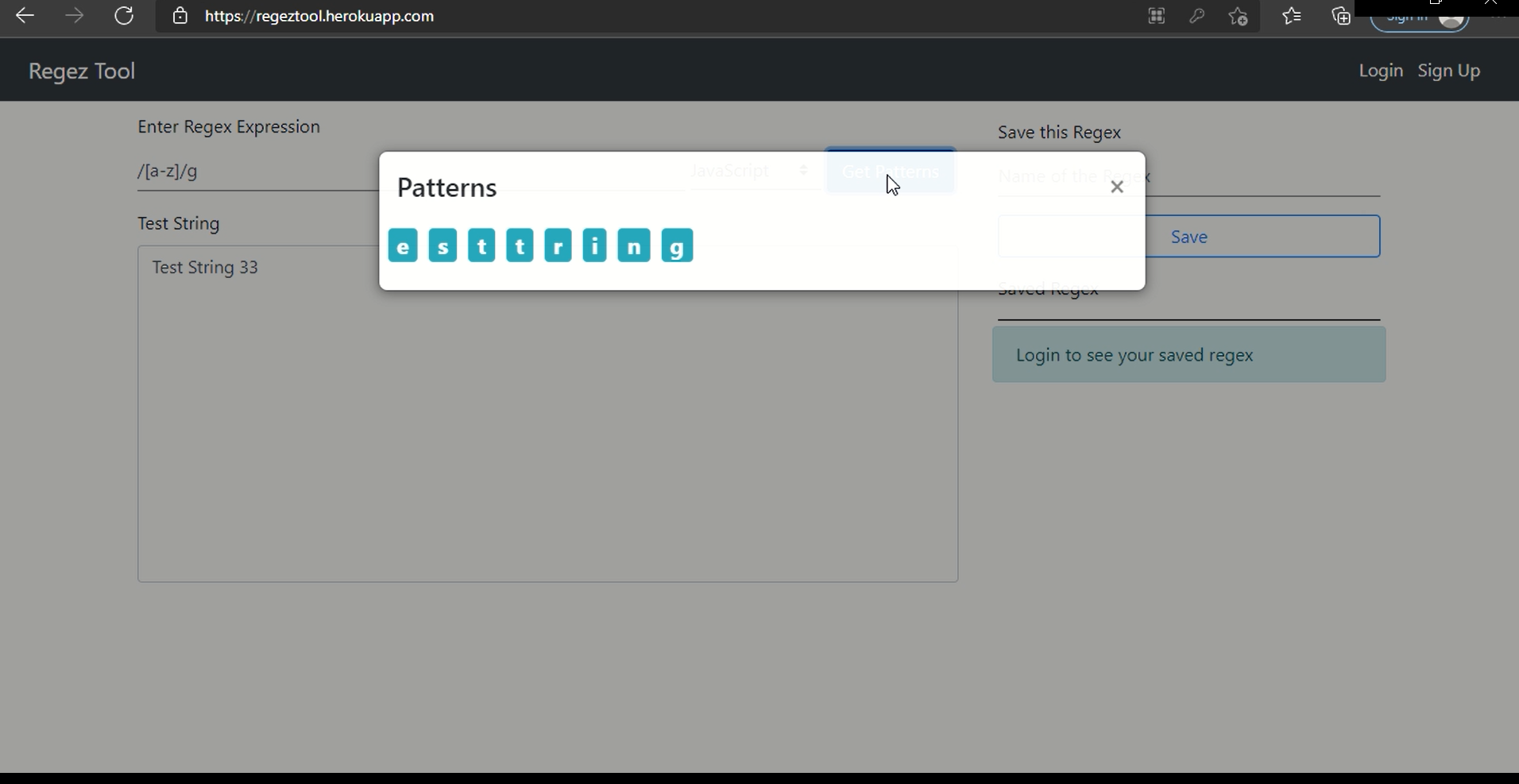
Task: Open the JavaScript language dropdown
Action: [749, 171]
